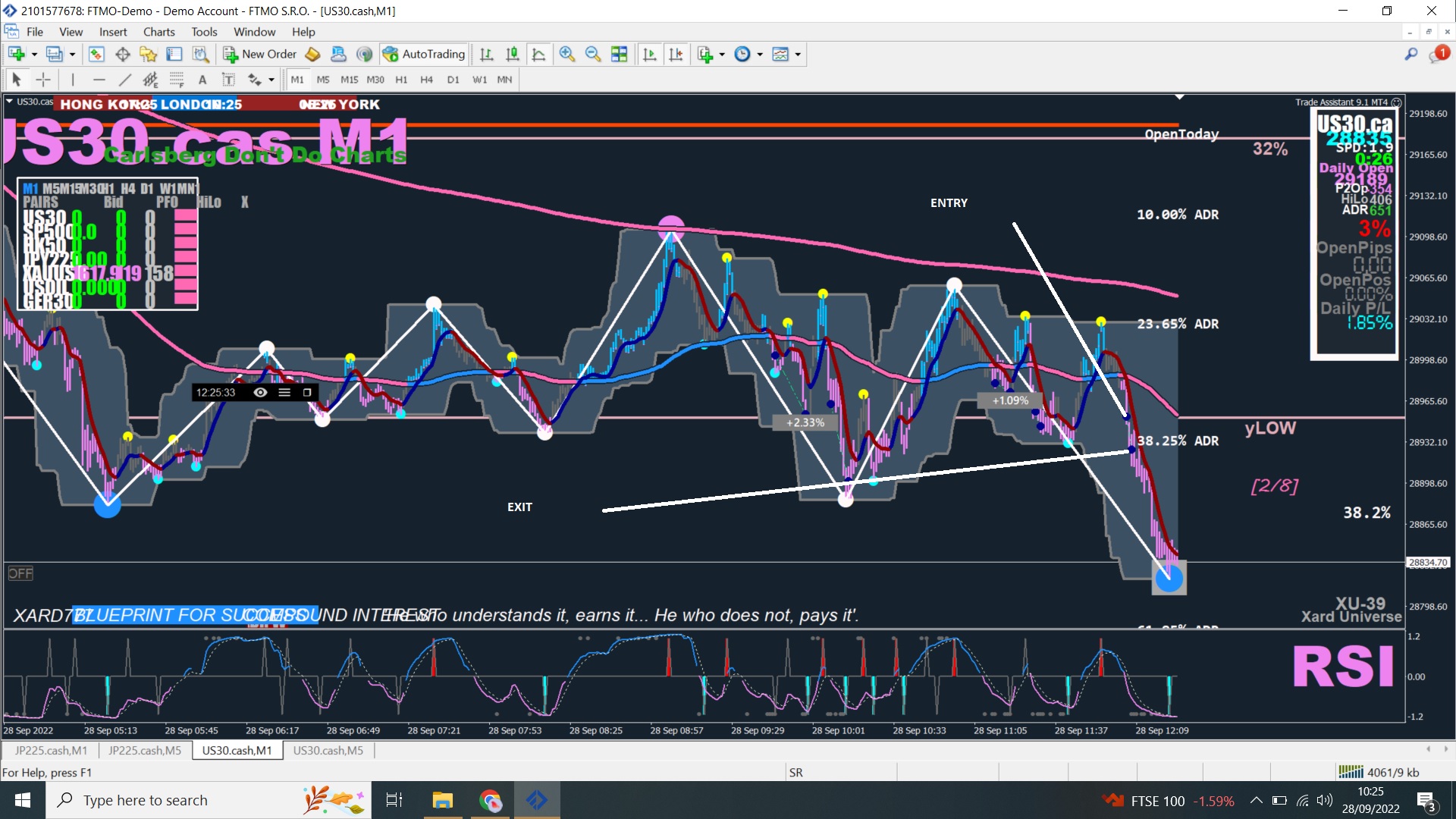This screenshot has width=1456, height=819.
Task: Open the arrows objects dropdown
Action: pos(271,80)
